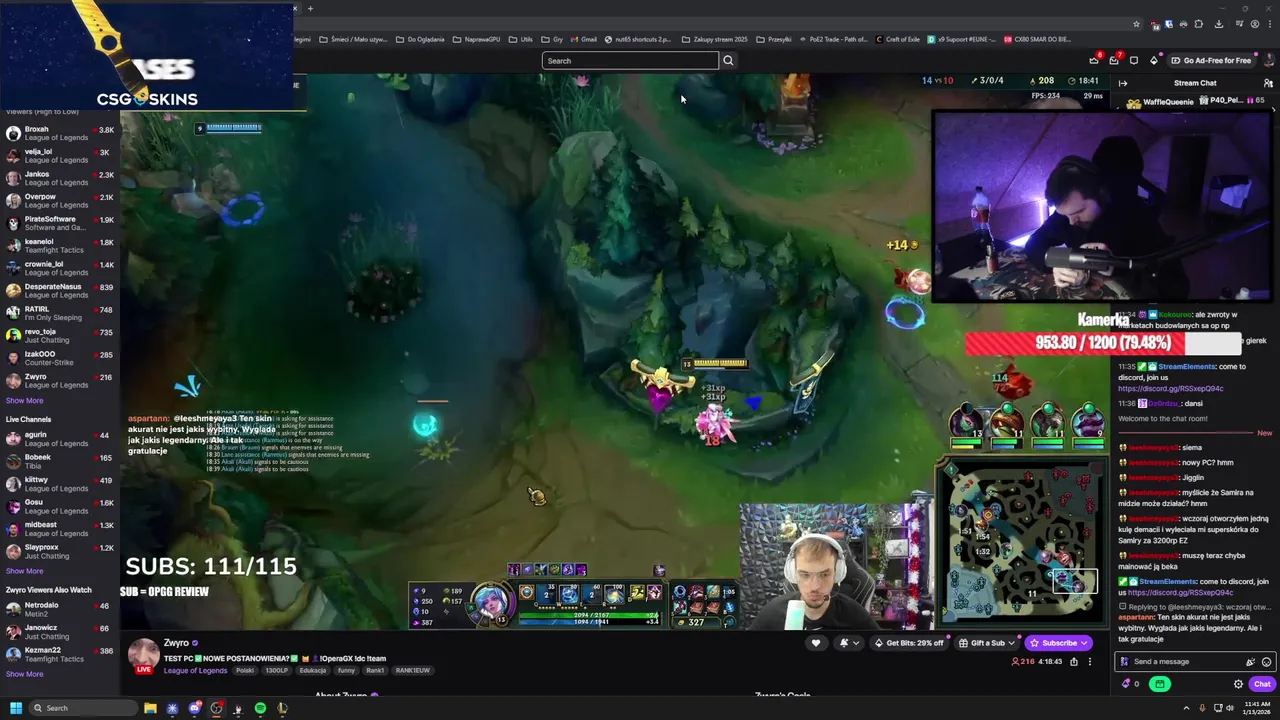
Task: Open Do Oglądania bookmarks folder
Action: 420,39
